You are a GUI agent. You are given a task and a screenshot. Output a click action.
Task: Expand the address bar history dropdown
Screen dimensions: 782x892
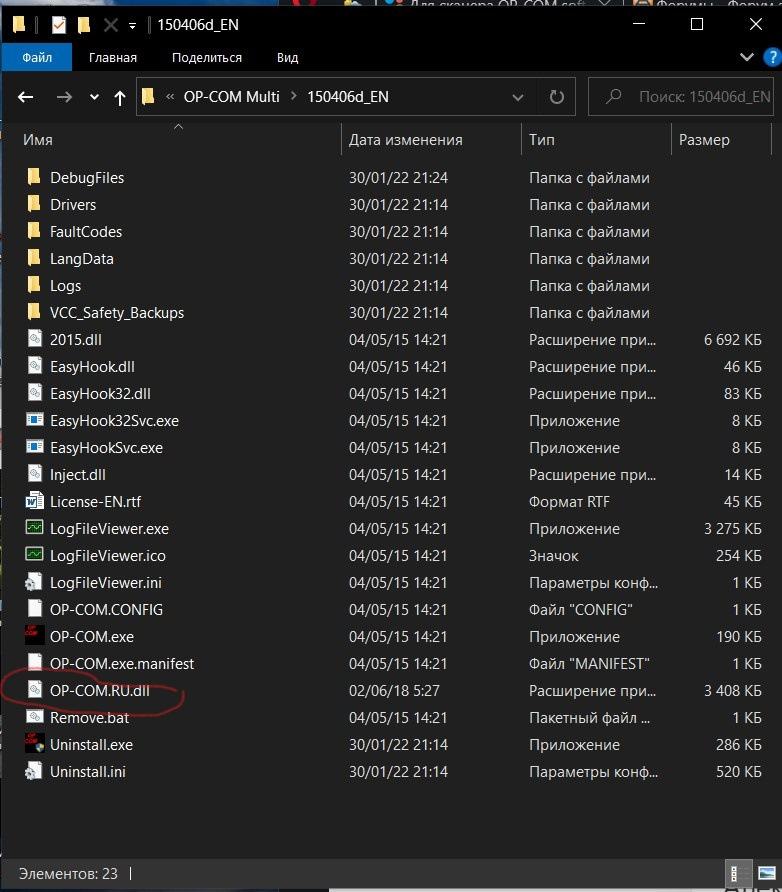coord(518,97)
